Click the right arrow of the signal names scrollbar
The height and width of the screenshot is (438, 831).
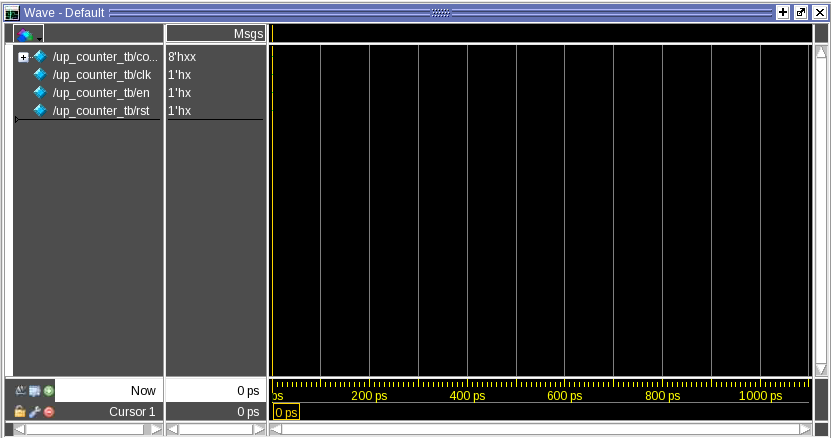tap(156, 430)
